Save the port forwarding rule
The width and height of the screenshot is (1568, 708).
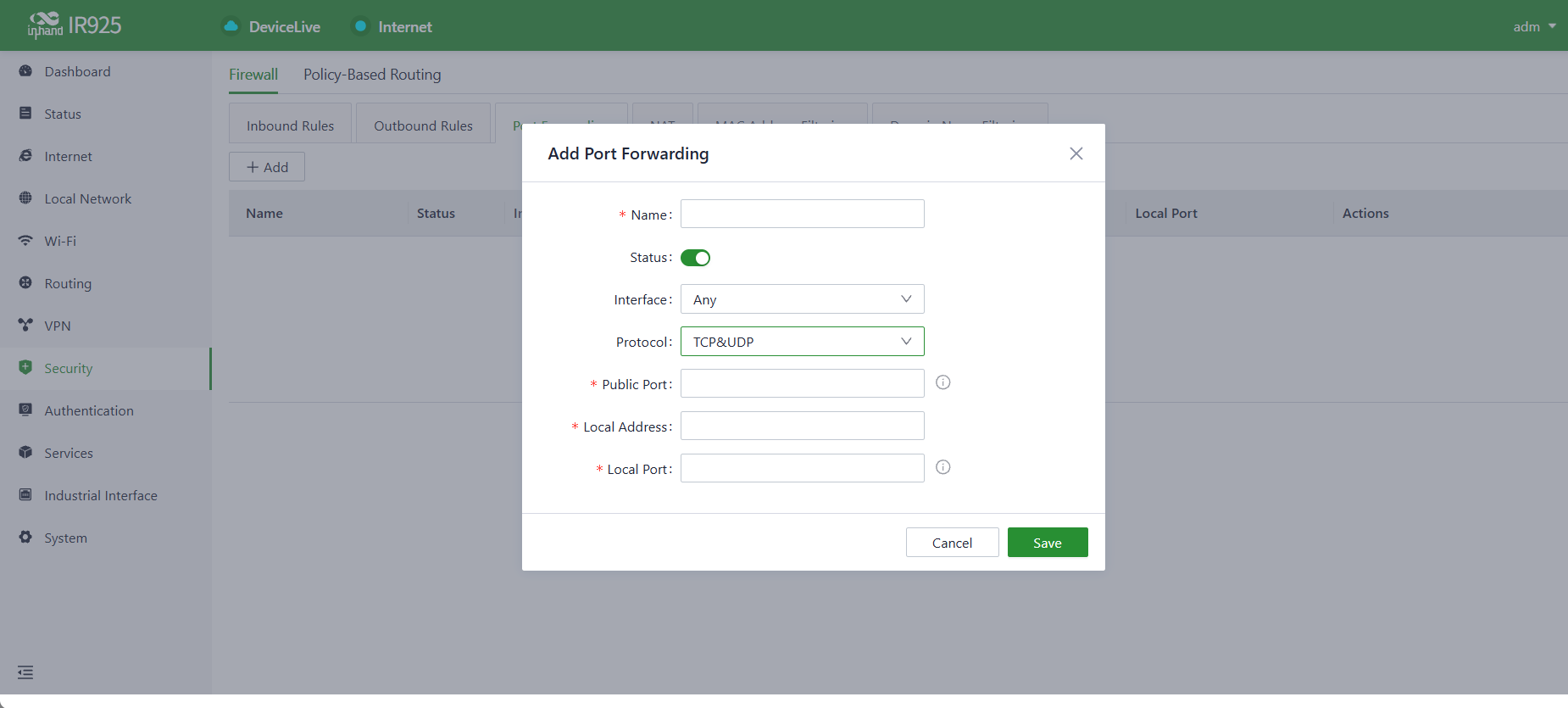coord(1048,543)
